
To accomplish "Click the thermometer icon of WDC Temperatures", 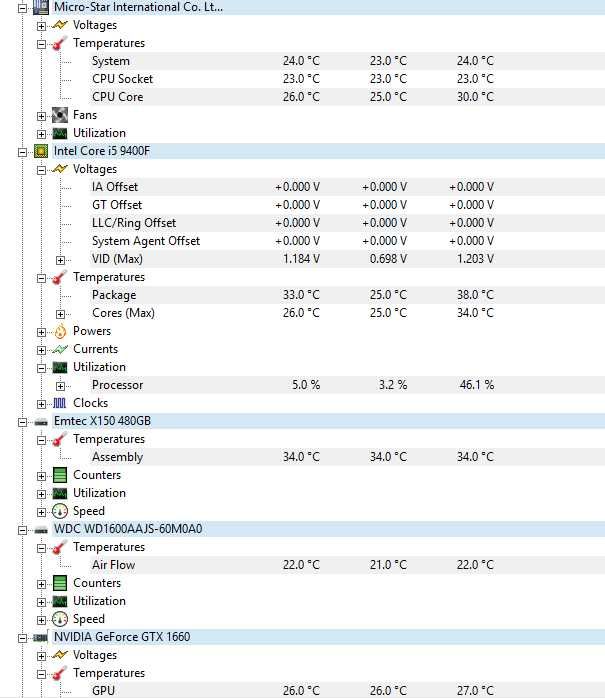I will pyautogui.click(x=60, y=547).
